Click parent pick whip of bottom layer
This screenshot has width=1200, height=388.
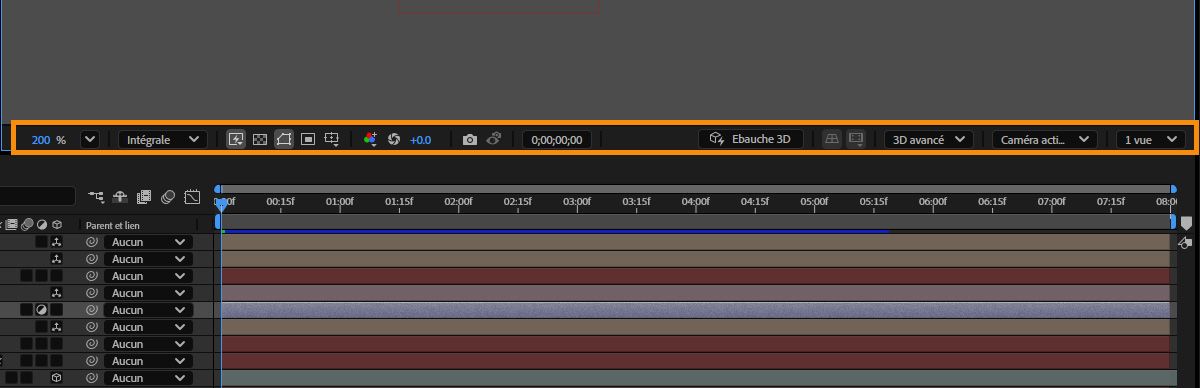(x=91, y=378)
